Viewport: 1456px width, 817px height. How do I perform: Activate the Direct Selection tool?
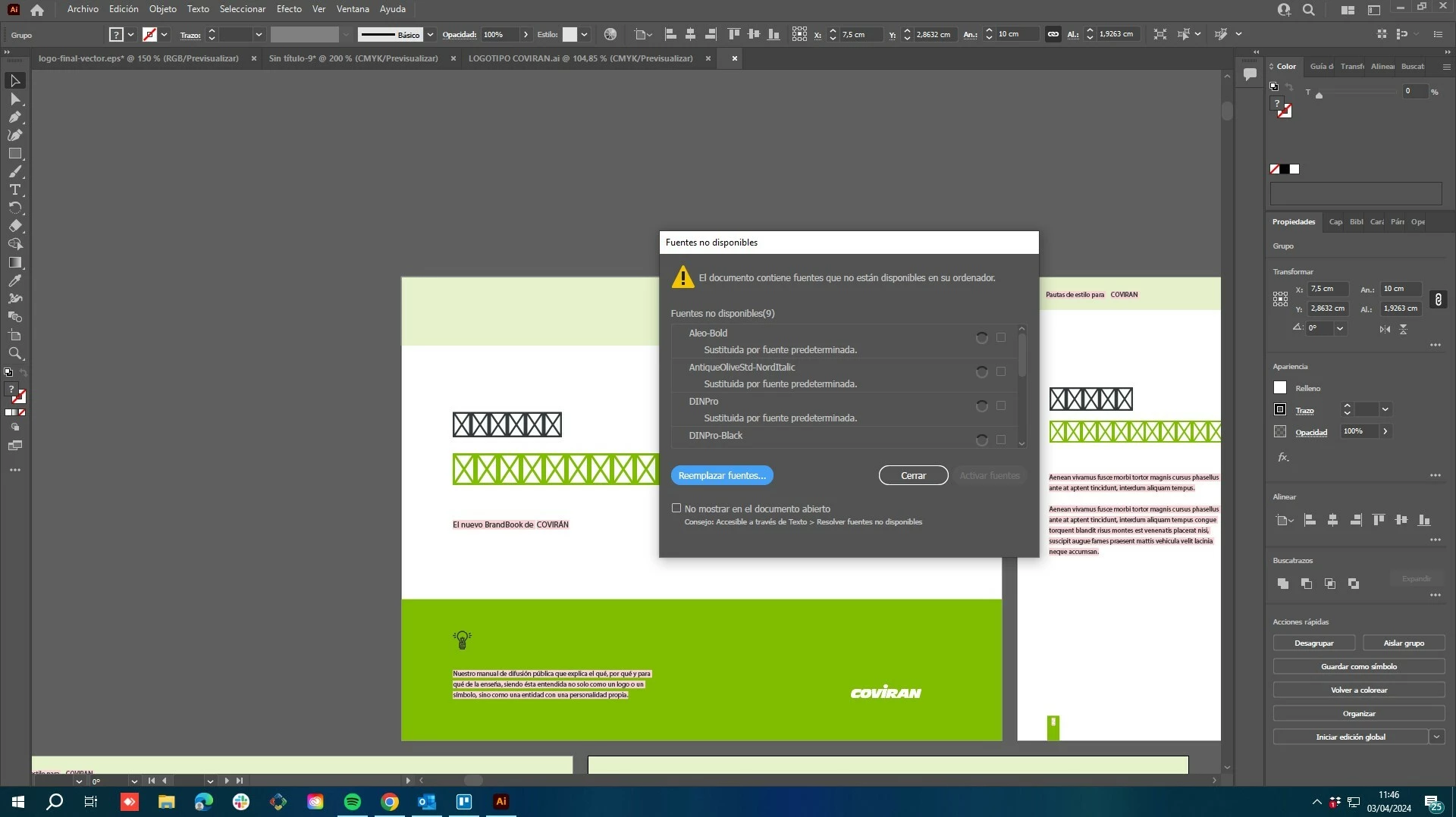point(14,99)
